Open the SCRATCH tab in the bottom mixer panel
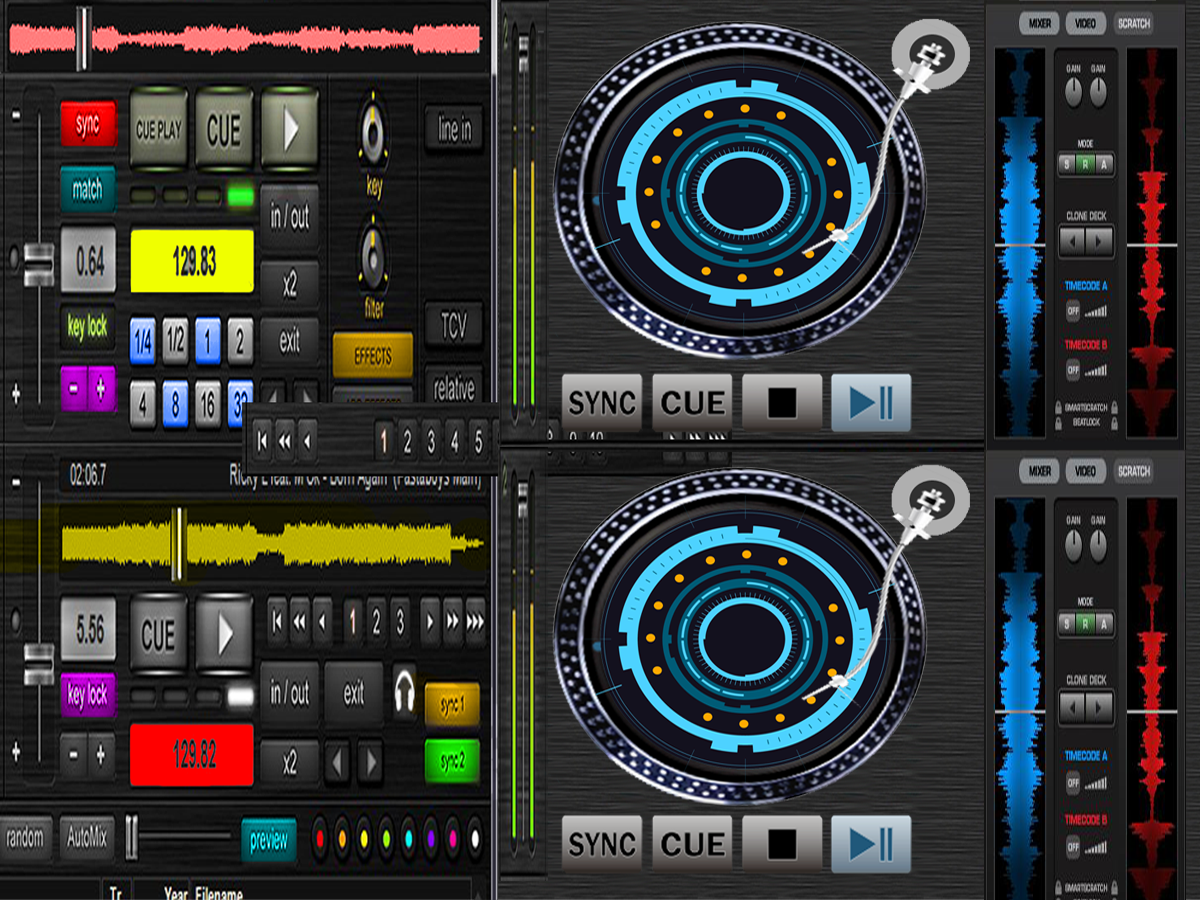This screenshot has width=1200, height=900. coord(1133,471)
